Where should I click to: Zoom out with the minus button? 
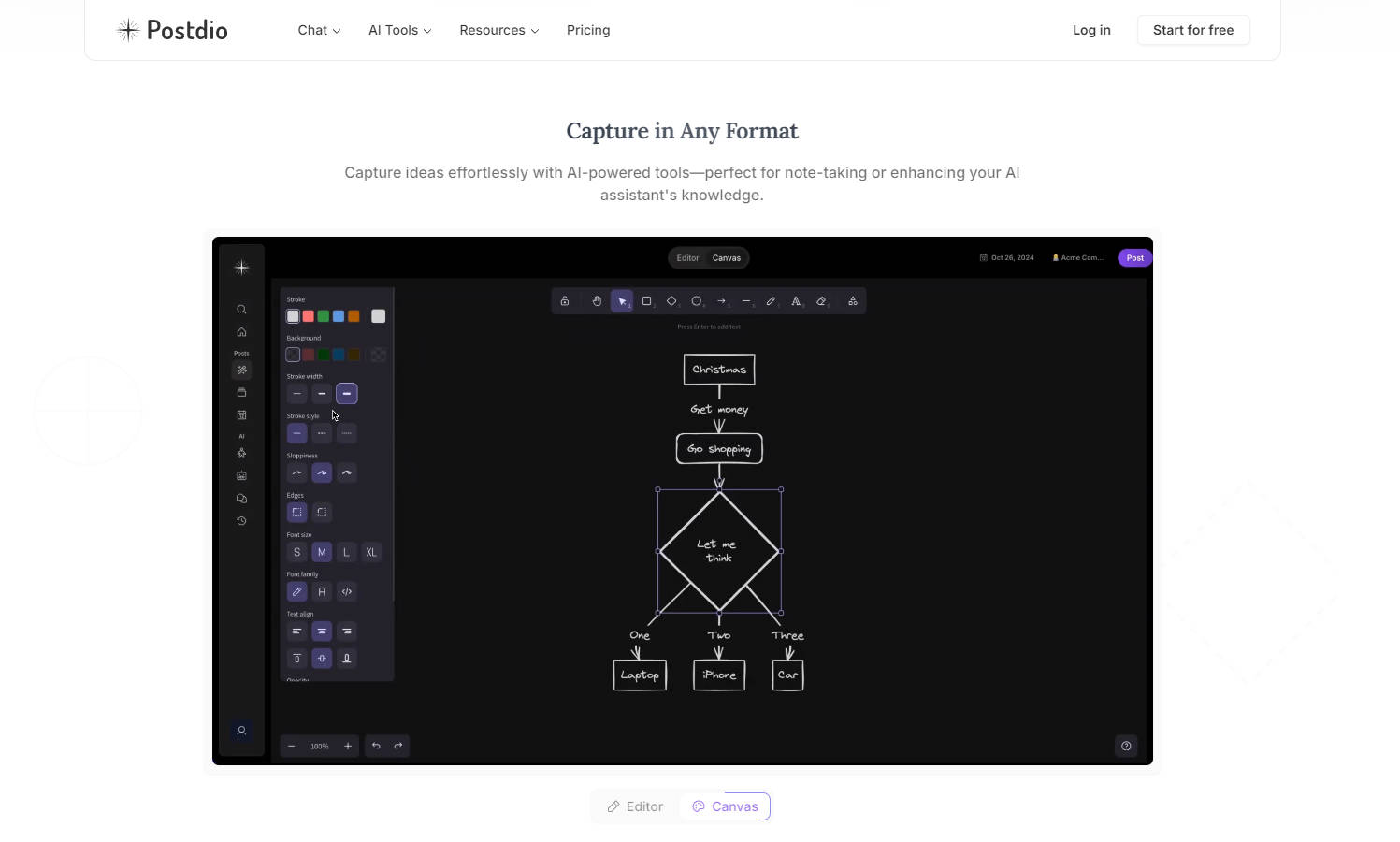(292, 746)
